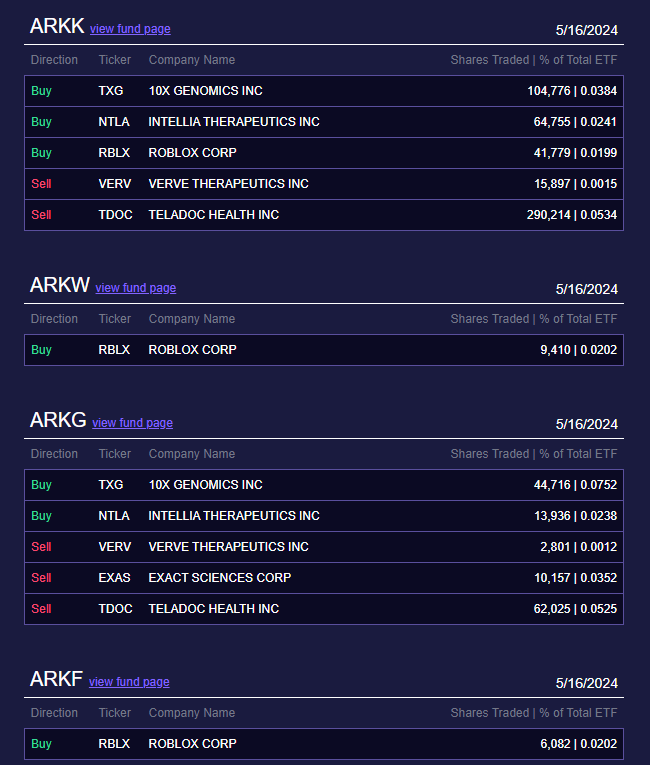Click ARKW Ticker column header
The width and height of the screenshot is (650, 765).
pos(115,319)
